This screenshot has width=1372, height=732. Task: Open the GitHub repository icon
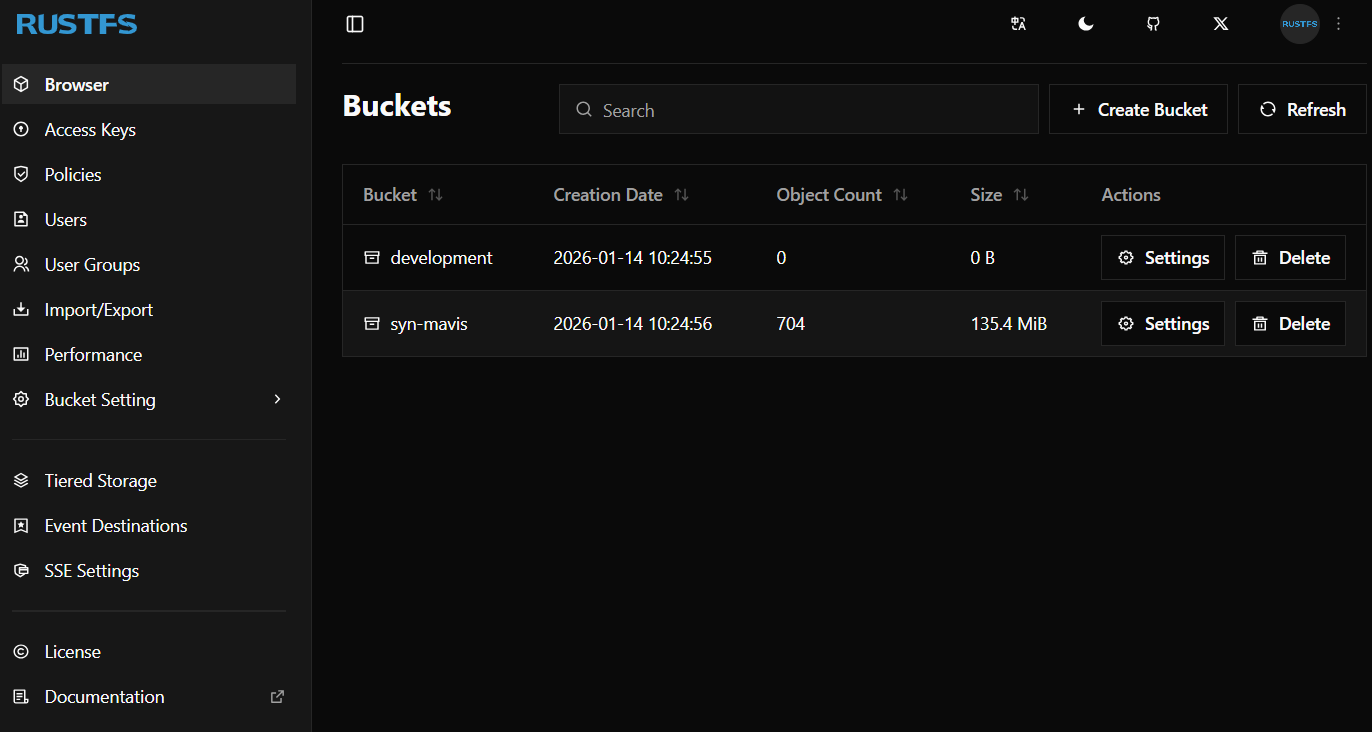[1152, 23]
